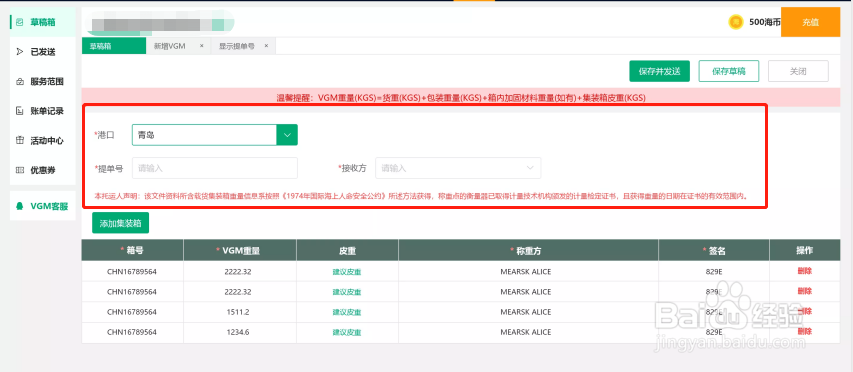This screenshot has width=853, height=372.
Task: Click 829E in the 1234.6 row
Action: (x=714, y=332)
